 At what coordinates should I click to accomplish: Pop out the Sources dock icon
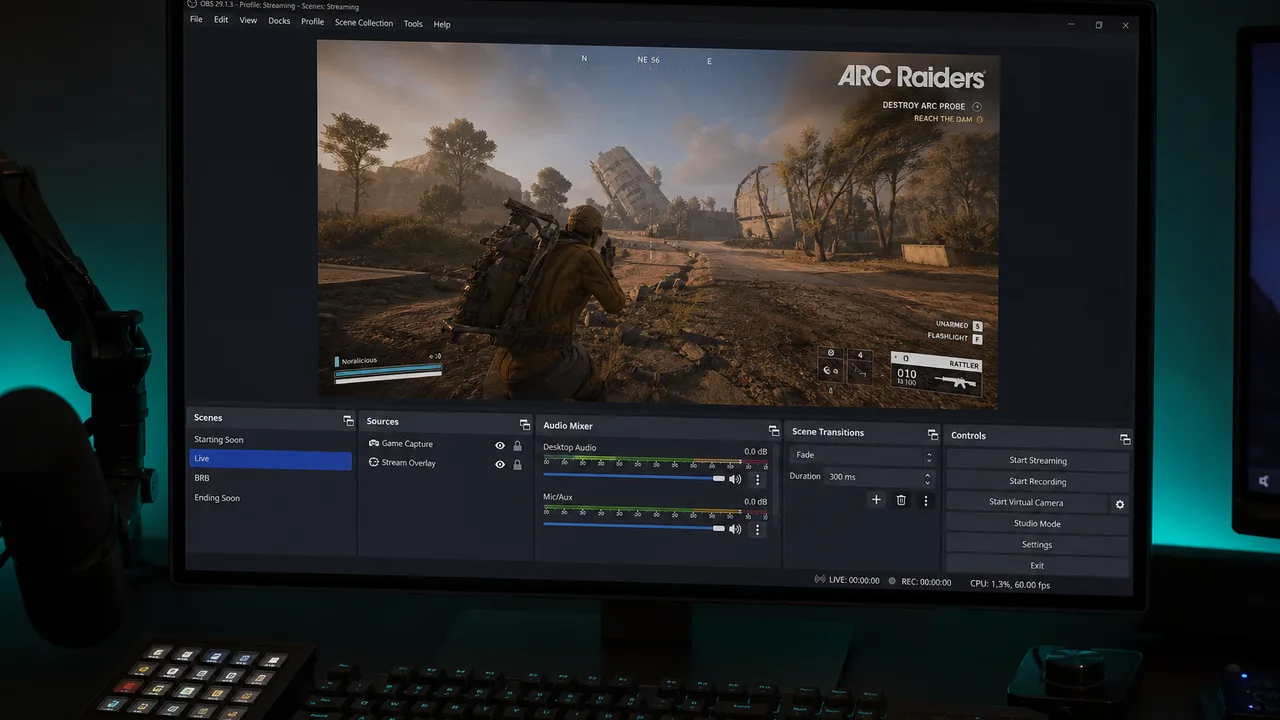pos(524,425)
